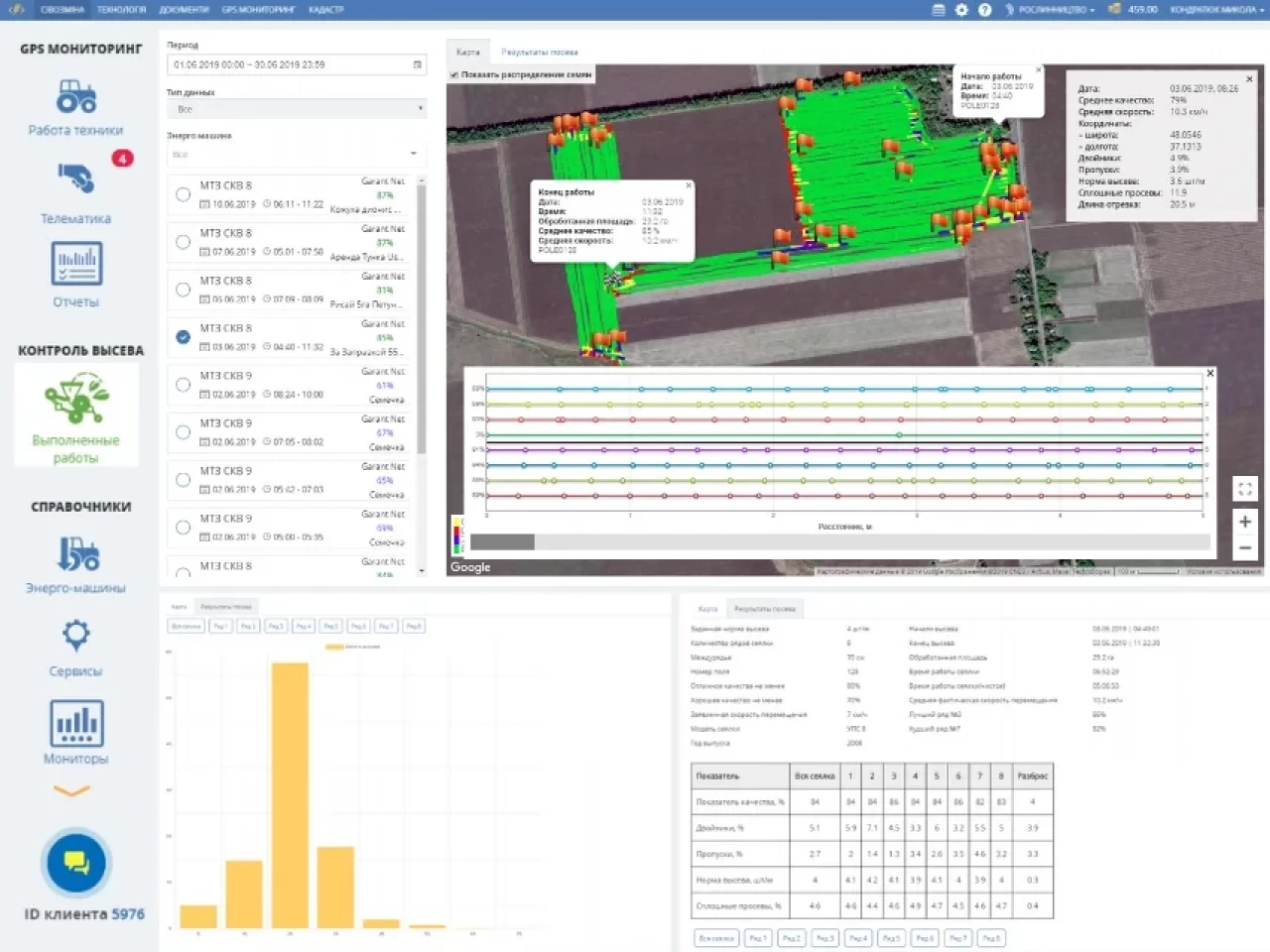Open the support chat bubble

point(76,863)
